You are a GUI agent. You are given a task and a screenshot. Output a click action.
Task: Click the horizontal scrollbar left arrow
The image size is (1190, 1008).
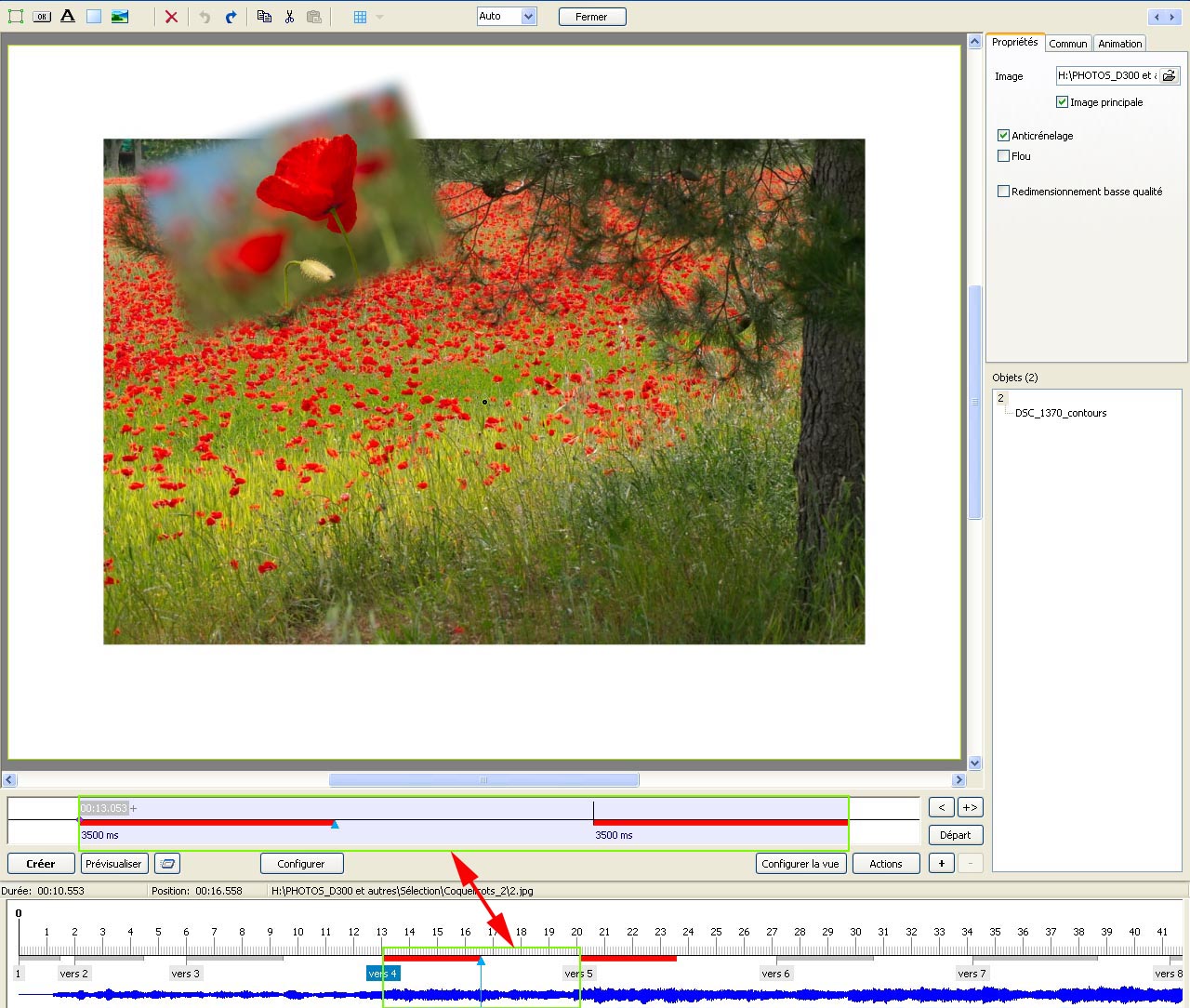(9, 780)
